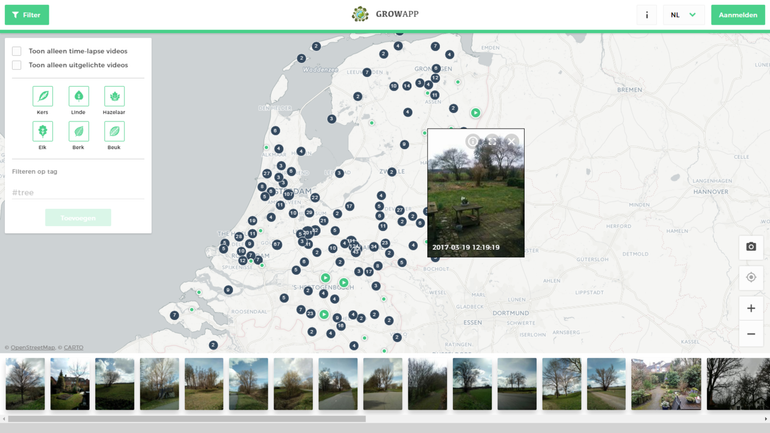Select the Beuk tree species icon
Image resolution: width=770 pixels, height=433 pixels.
click(114, 132)
